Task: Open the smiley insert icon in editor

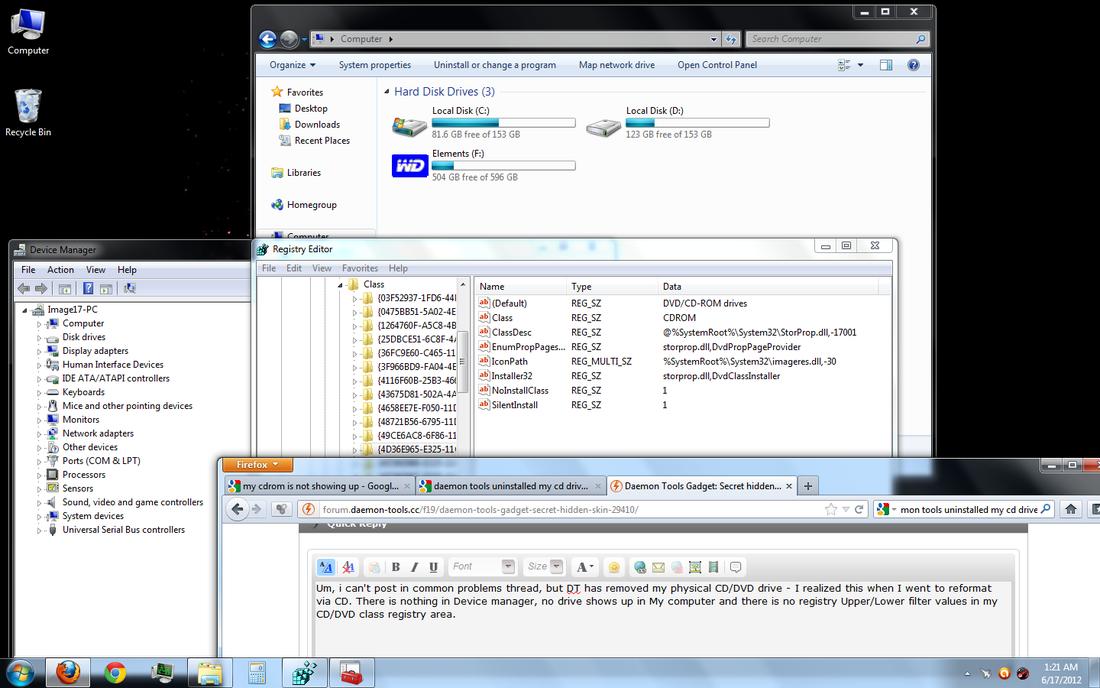Action: (614, 567)
